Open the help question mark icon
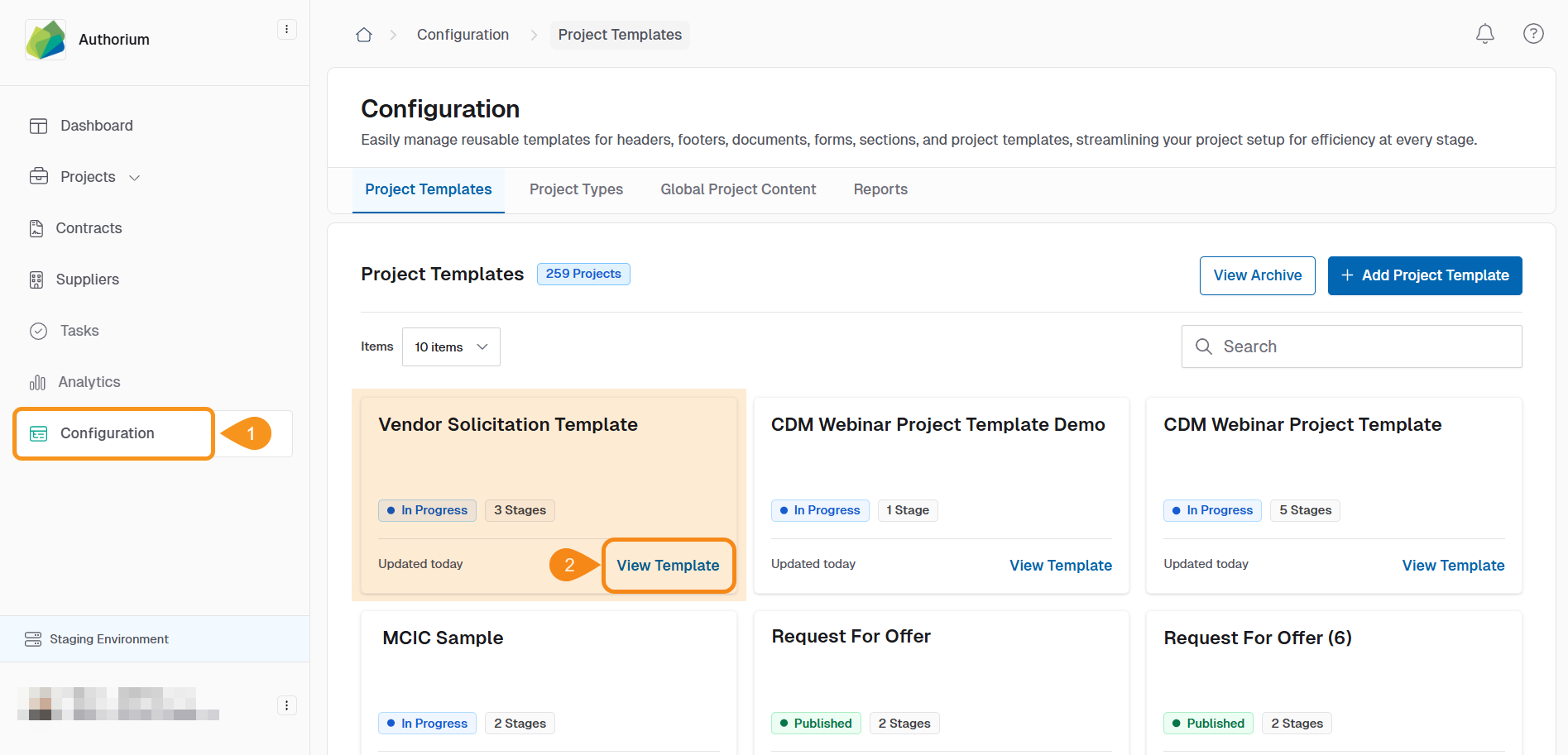The width and height of the screenshot is (1568, 755). coord(1533,34)
